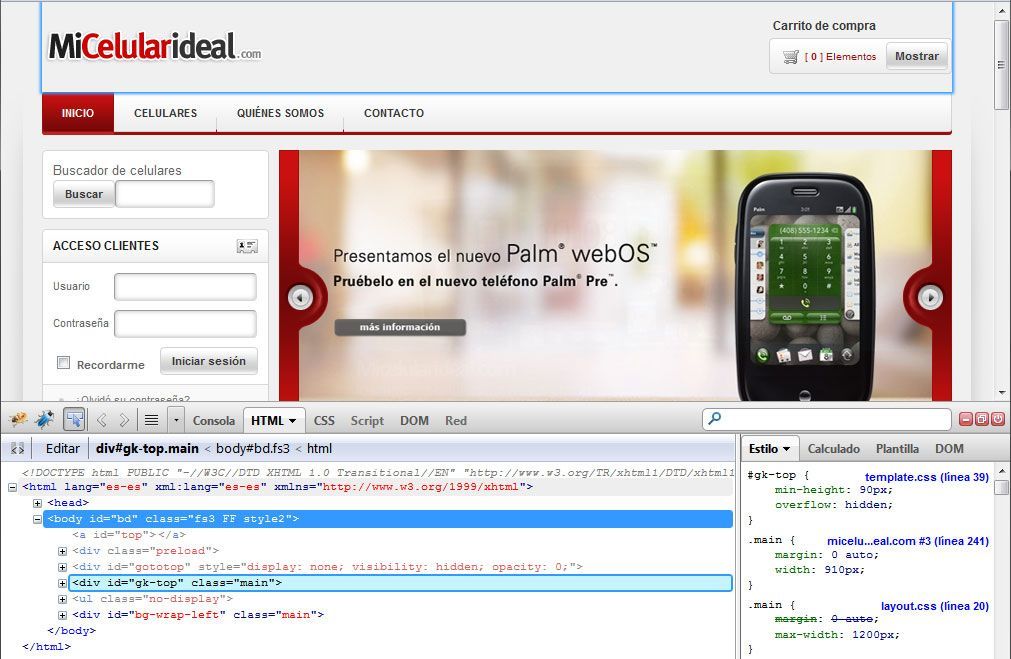Deactivate Firebug with the power icon
This screenshot has height=659, width=1011.
[997, 419]
